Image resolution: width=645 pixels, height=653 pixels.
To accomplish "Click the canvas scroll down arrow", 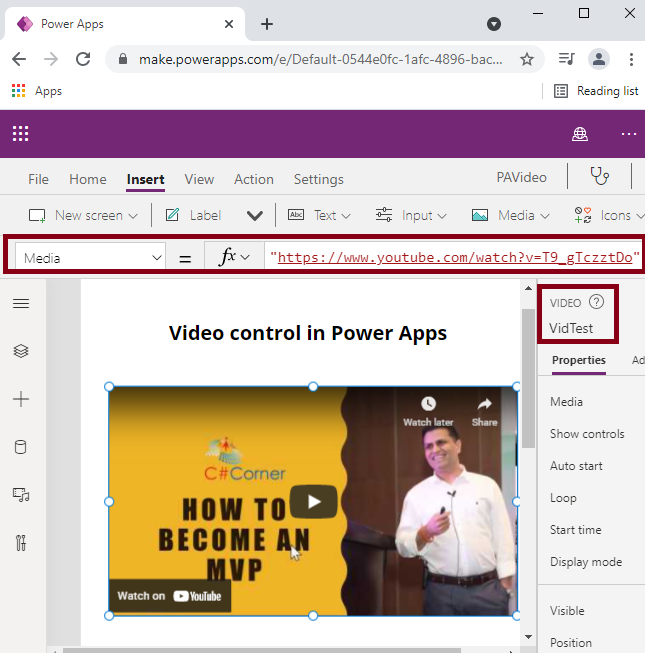I will click(528, 636).
